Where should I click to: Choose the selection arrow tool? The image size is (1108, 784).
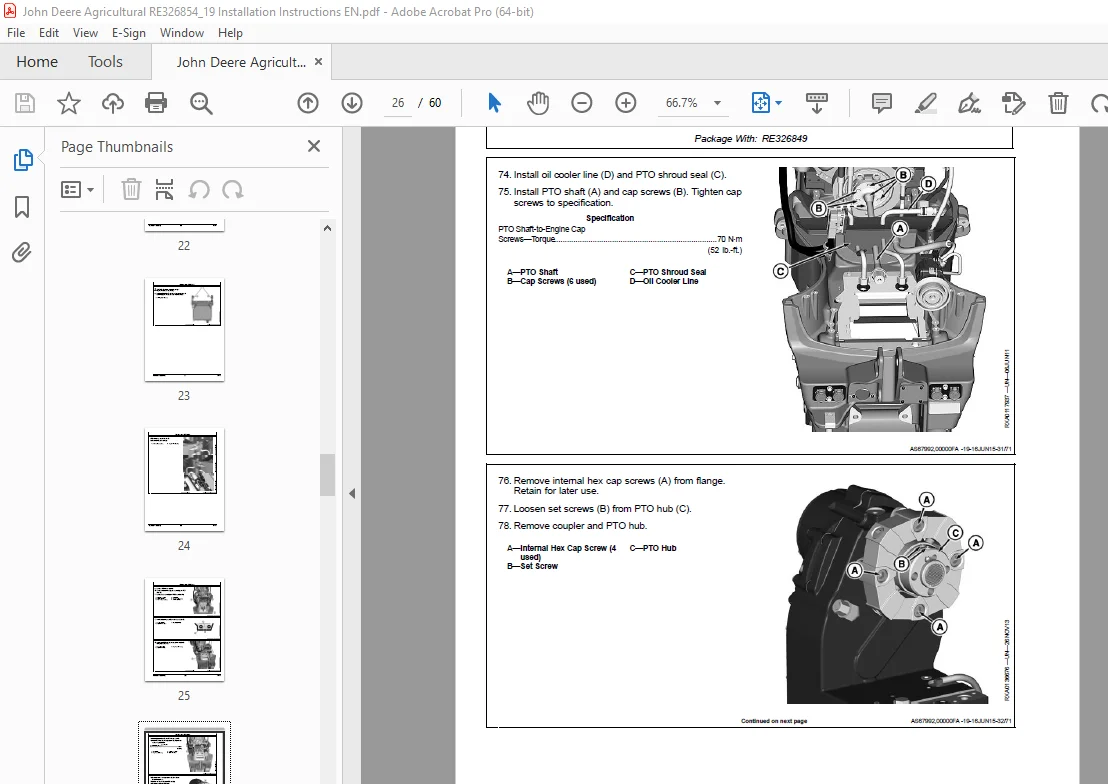pos(494,103)
